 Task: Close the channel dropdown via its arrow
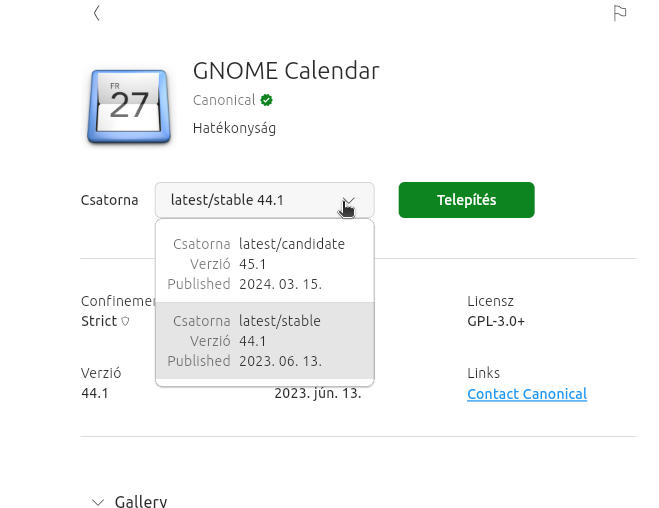pos(348,200)
